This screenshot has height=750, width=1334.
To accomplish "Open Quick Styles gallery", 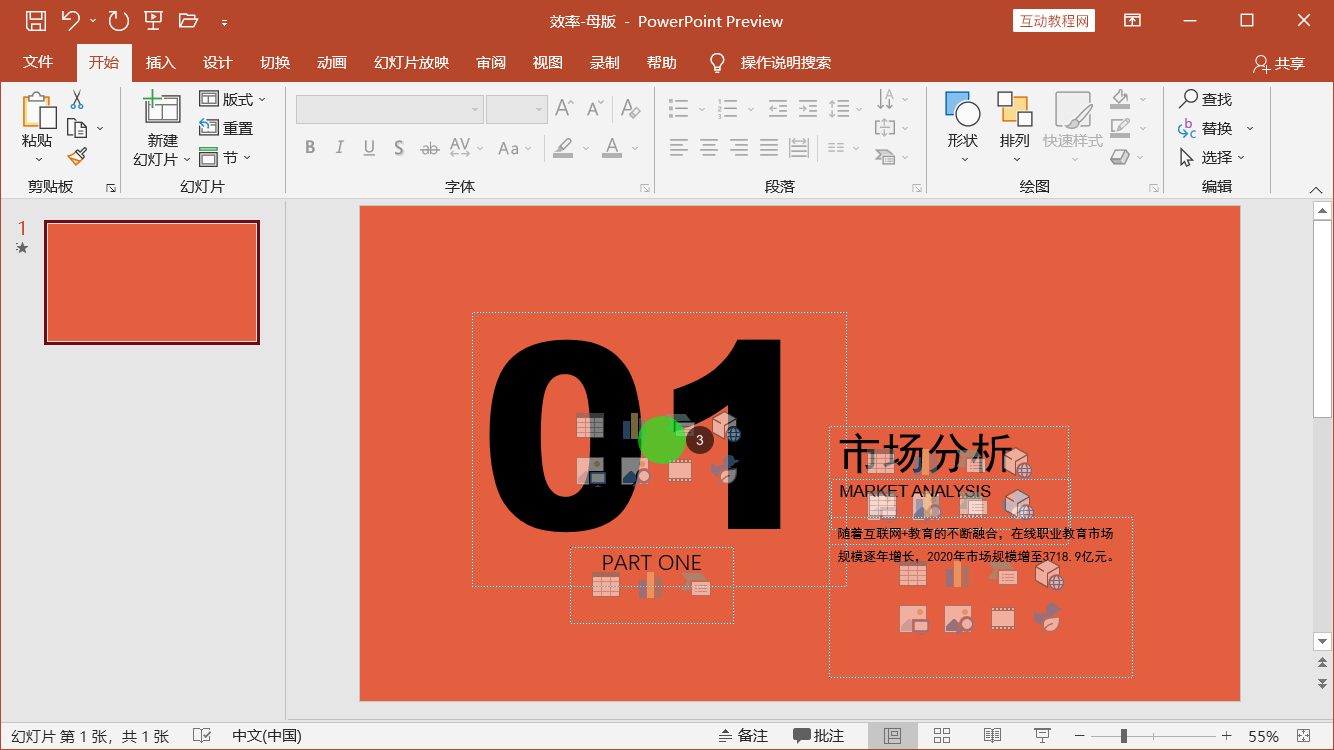I will click(1073, 127).
